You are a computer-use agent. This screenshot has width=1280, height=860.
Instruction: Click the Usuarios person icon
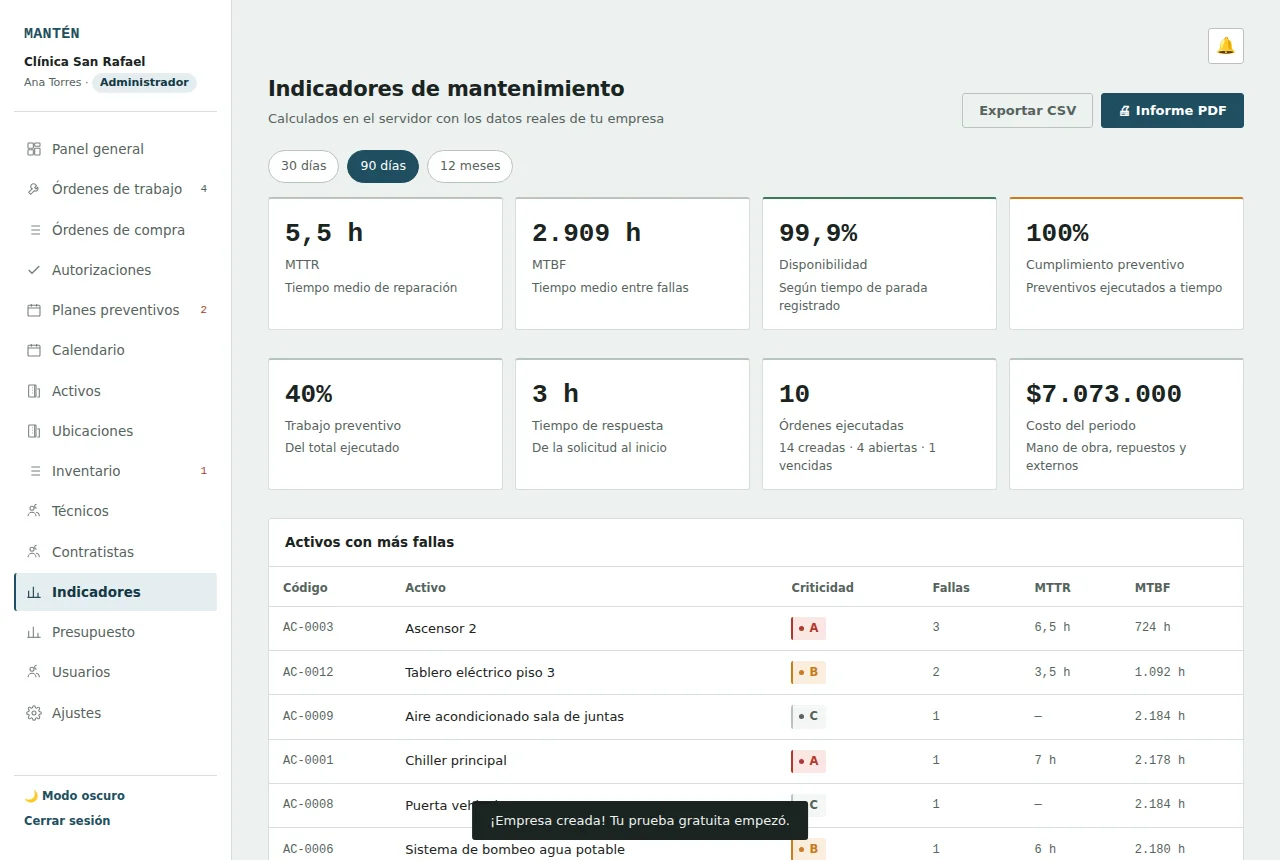[x=34, y=672]
